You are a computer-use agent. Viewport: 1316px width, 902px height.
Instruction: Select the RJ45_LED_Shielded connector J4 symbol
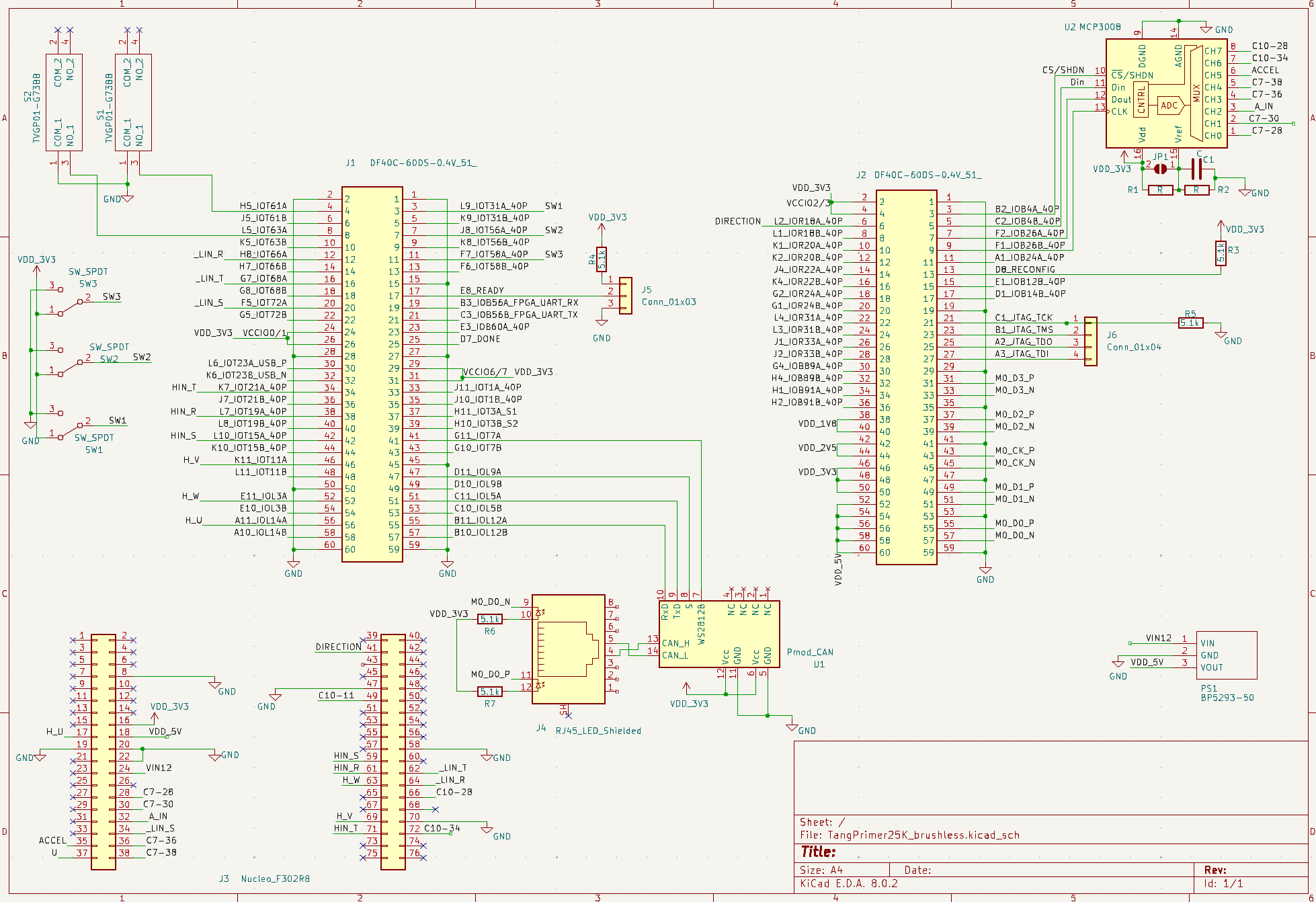coord(569,649)
